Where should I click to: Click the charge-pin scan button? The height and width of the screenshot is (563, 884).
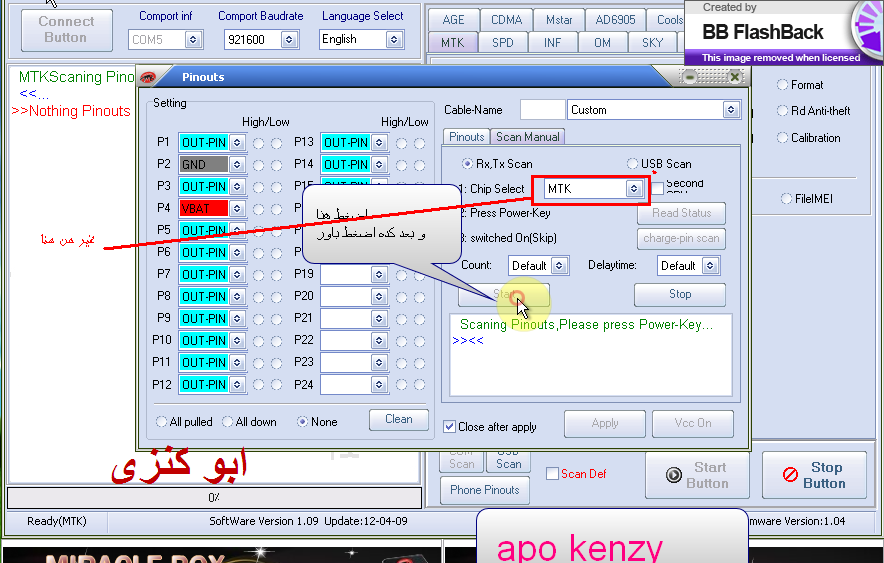(682, 238)
